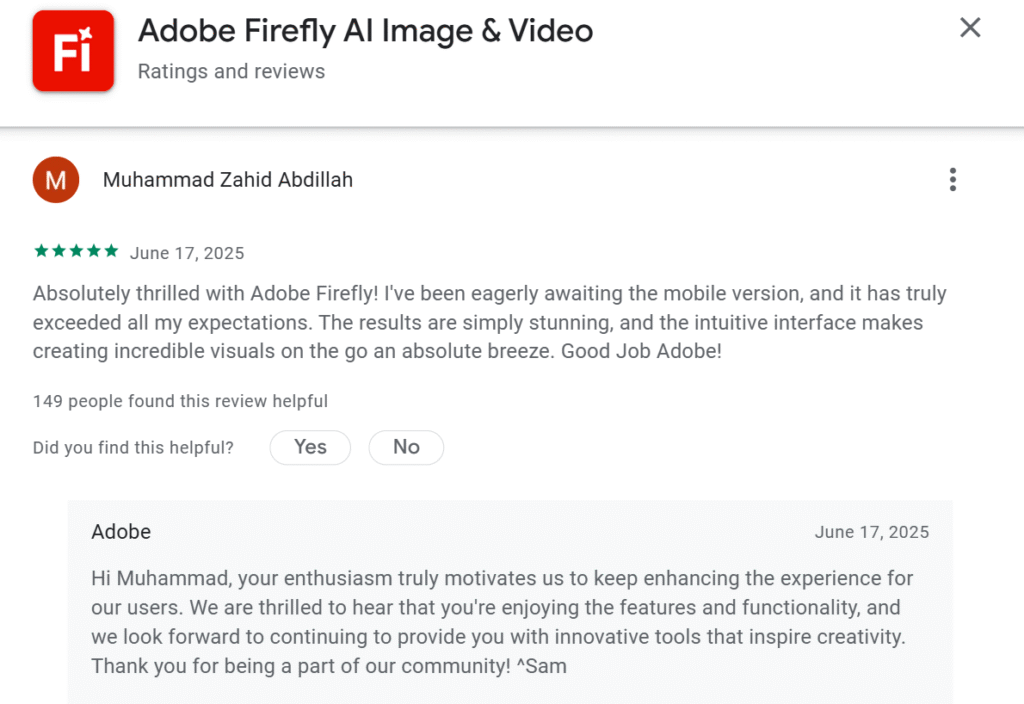Click the Adobe Firefly AI Image & Video title
Viewport: 1024px width, 704px height.
coord(366,31)
